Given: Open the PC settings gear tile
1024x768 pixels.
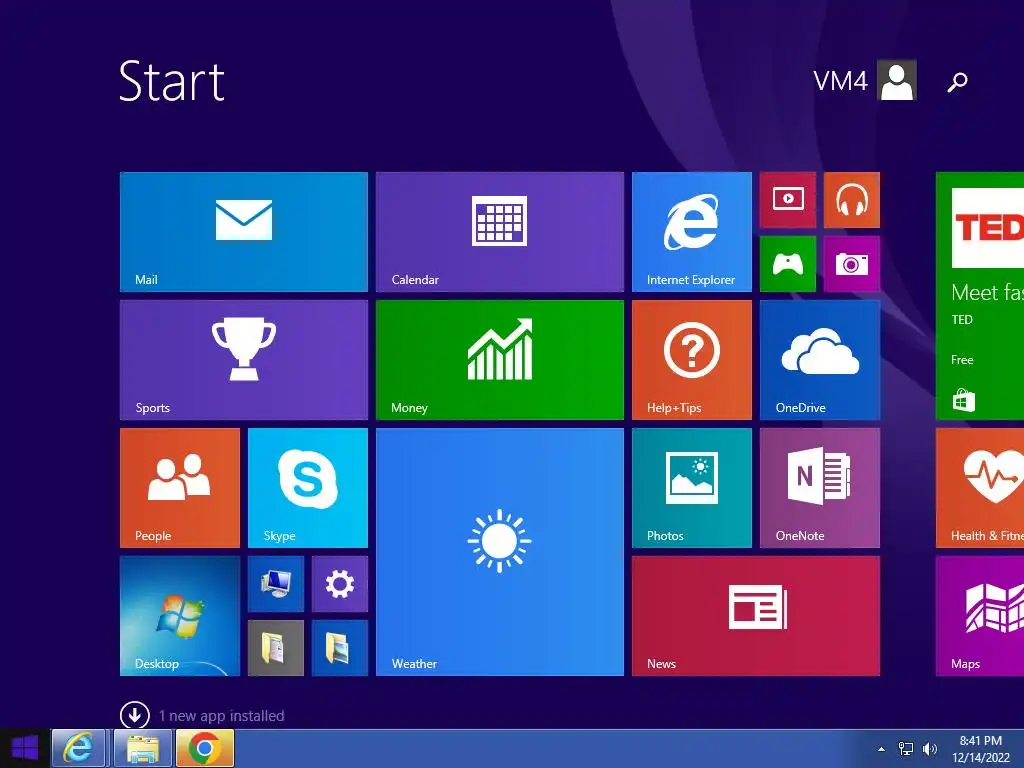Looking at the screenshot, I should 340,584.
